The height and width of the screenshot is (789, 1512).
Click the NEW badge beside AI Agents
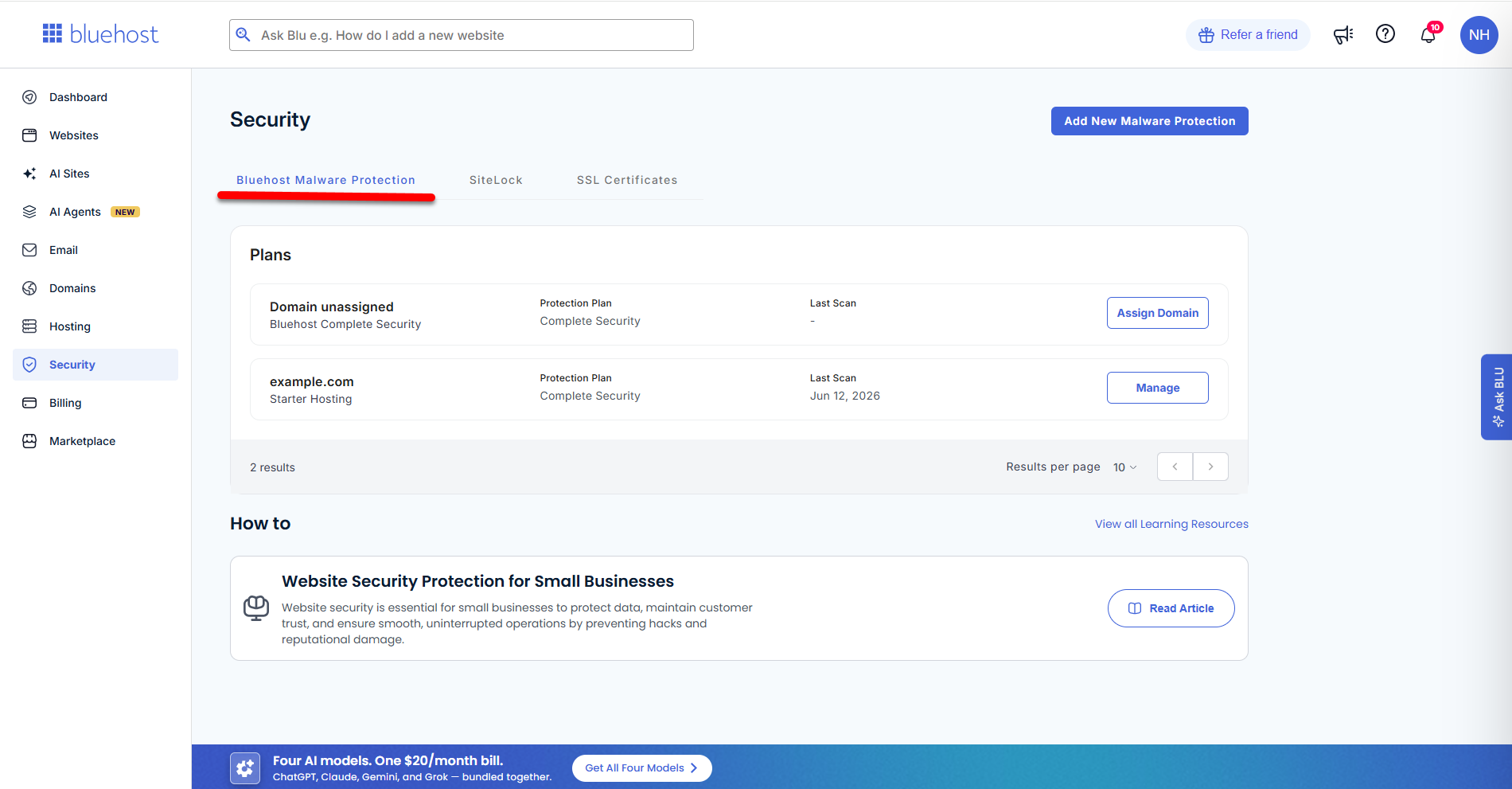(x=125, y=212)
